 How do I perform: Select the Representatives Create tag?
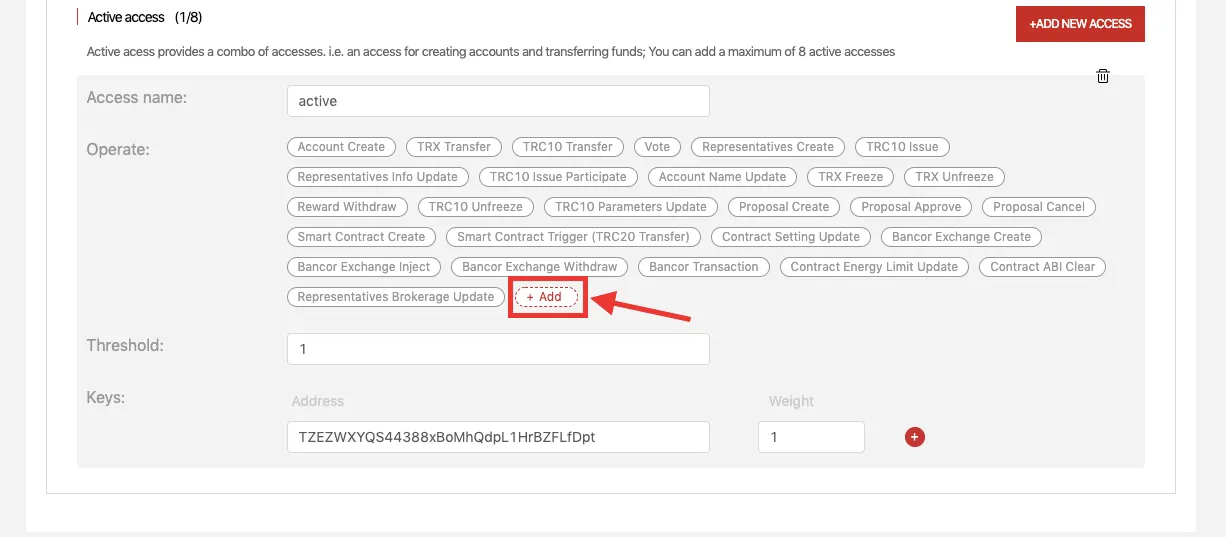point(768,147)
